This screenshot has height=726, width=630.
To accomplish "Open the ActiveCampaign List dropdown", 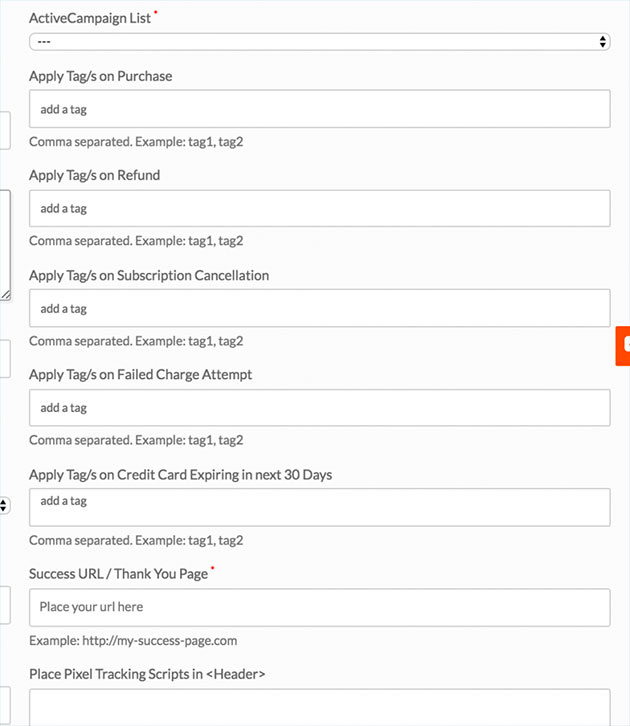I will [x=319, y=42].
